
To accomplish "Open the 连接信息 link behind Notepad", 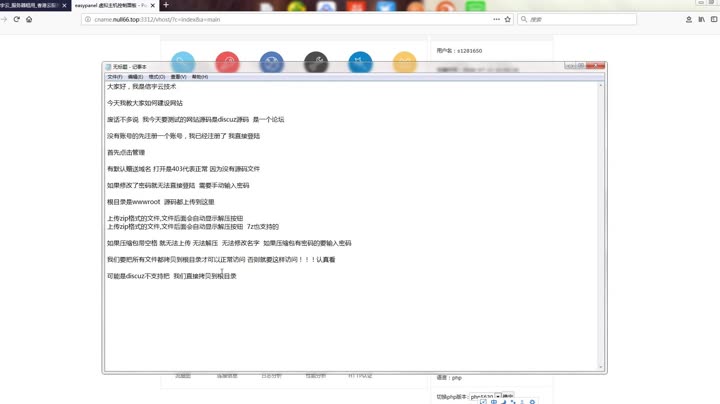I will click(x=227, y=376).
